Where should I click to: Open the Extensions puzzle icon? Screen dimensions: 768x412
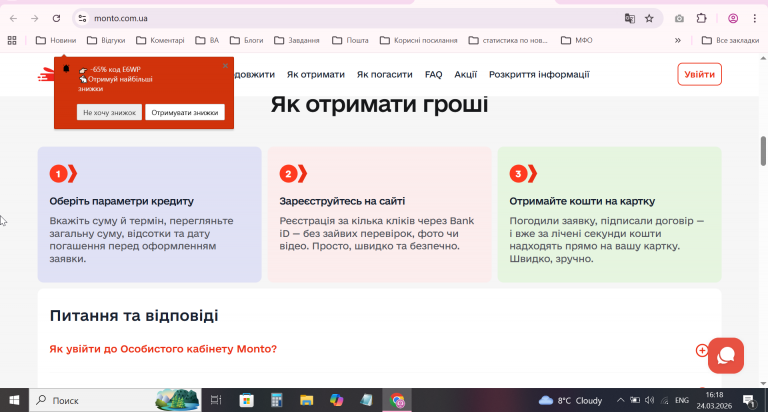click(702, 19)
